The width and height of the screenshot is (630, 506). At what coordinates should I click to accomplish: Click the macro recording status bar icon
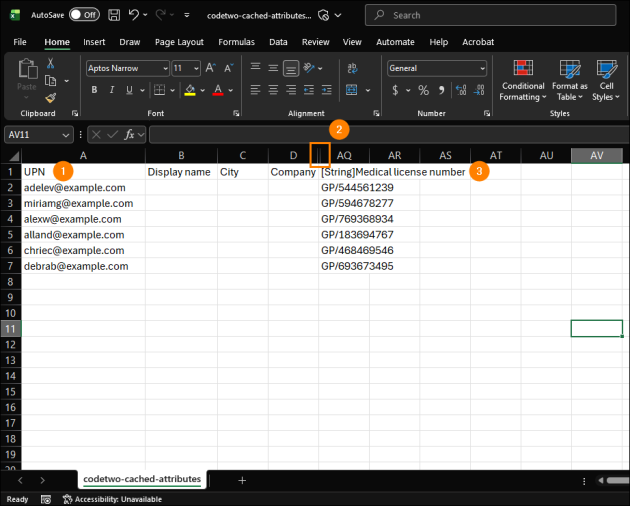[46, 499]
